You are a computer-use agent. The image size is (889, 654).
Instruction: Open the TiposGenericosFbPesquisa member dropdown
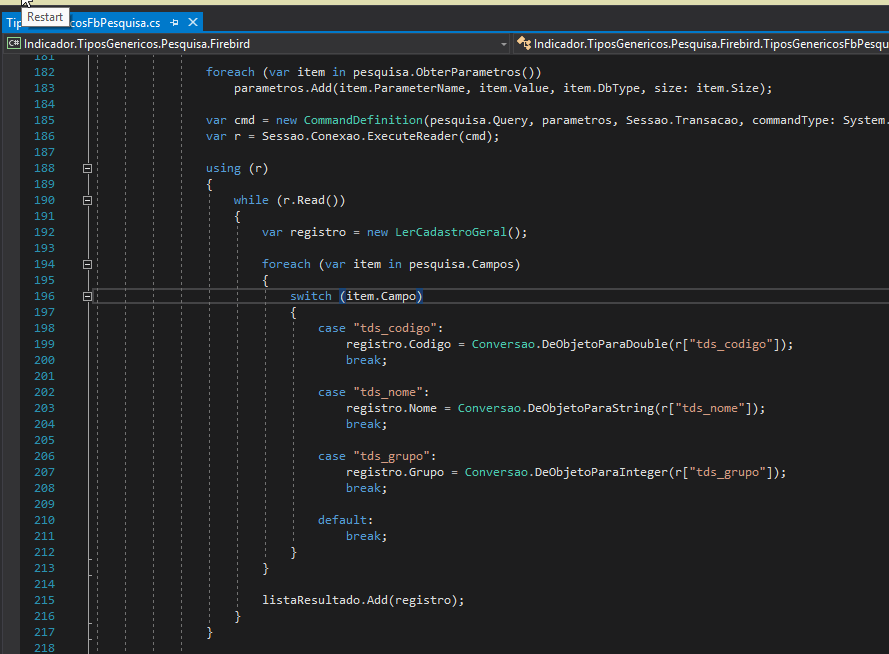coord(880,43)
